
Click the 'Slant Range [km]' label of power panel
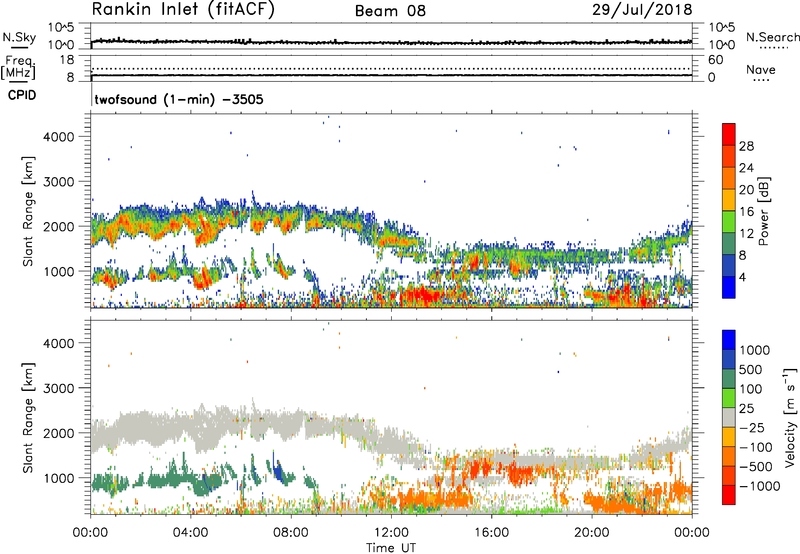tap(28, 211)
